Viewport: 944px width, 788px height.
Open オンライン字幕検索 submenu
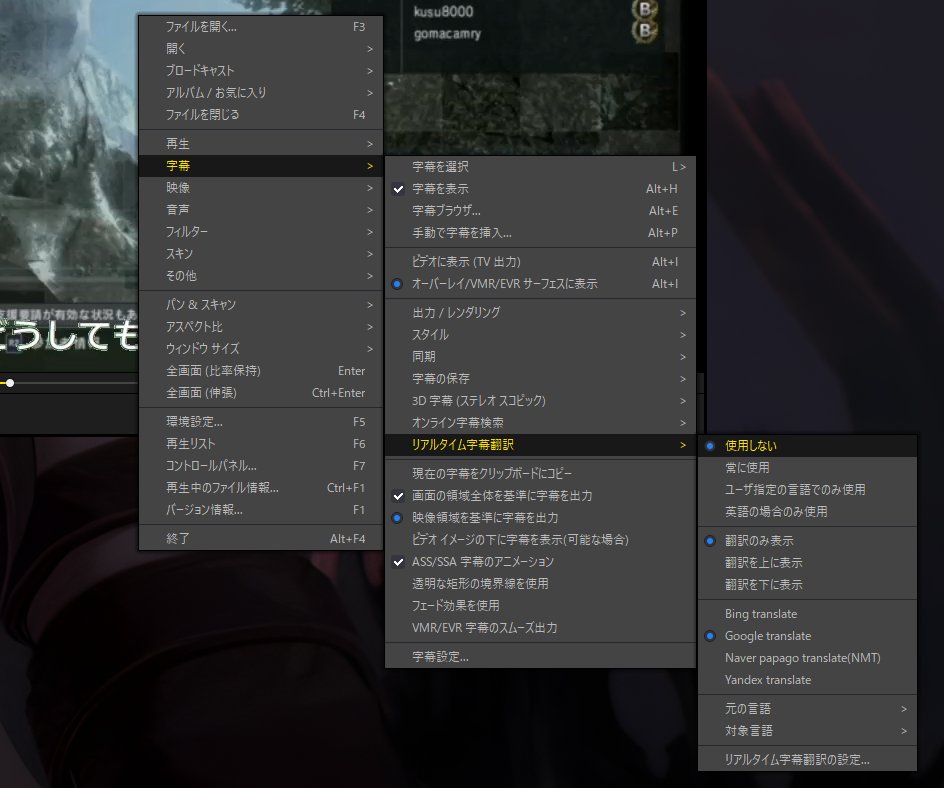[x=540, y=423]
